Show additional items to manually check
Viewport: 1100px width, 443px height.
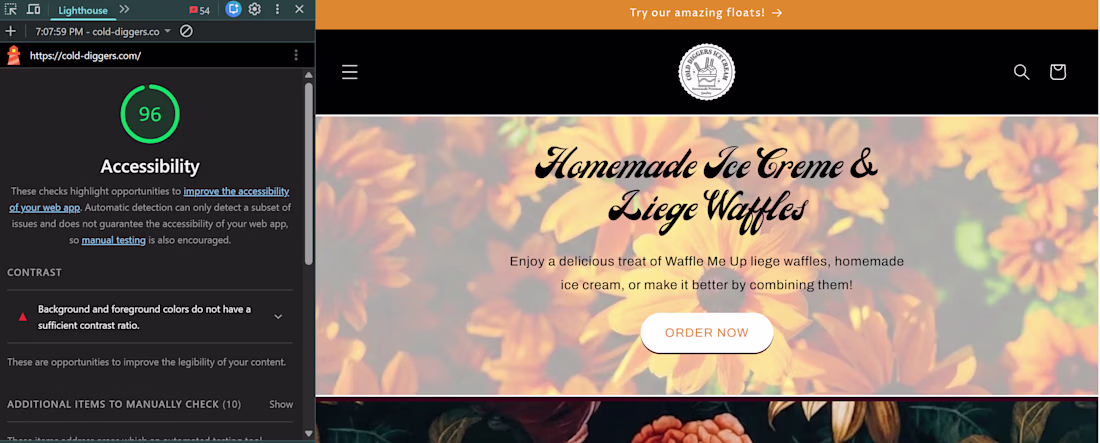pyautogui.click(x=281, y=404)
